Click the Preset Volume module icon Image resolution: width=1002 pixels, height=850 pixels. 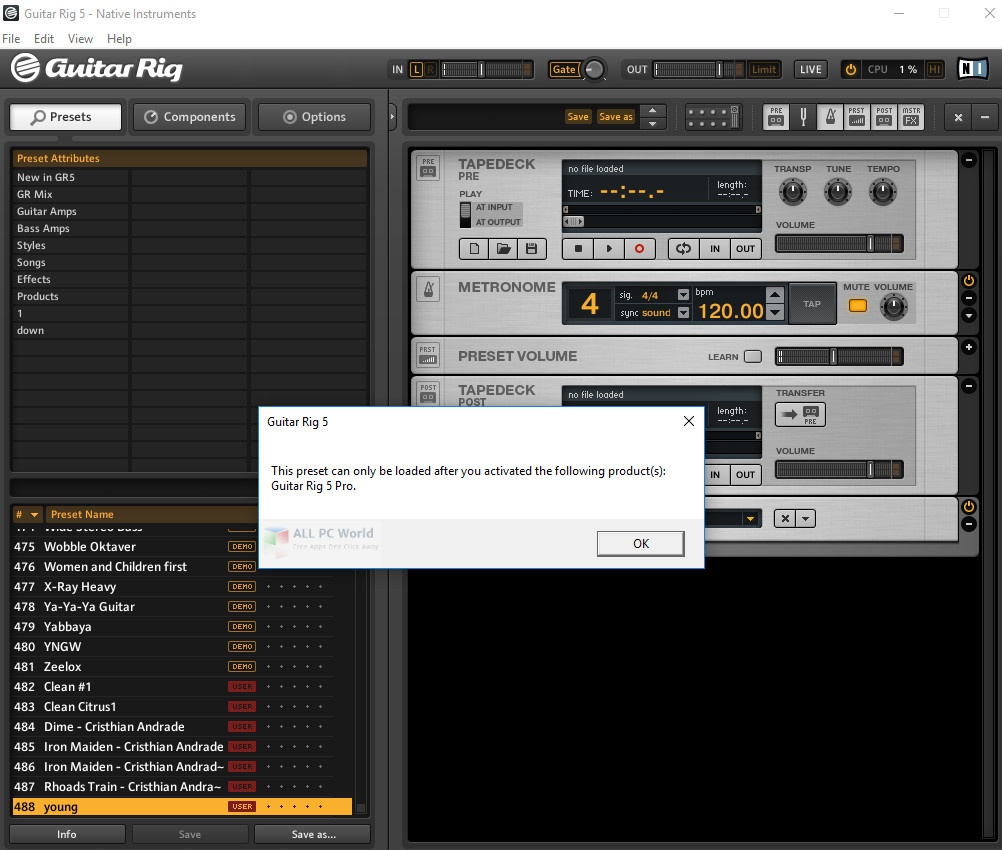pos(428,355)
